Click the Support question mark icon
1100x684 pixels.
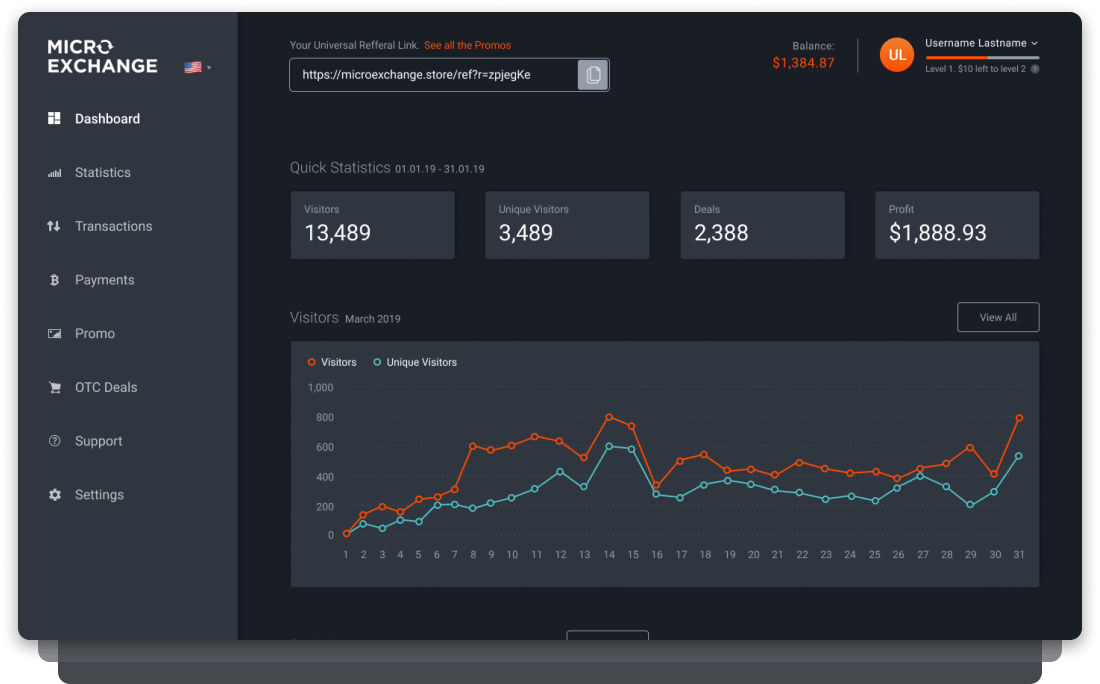[x=54, y=441]
